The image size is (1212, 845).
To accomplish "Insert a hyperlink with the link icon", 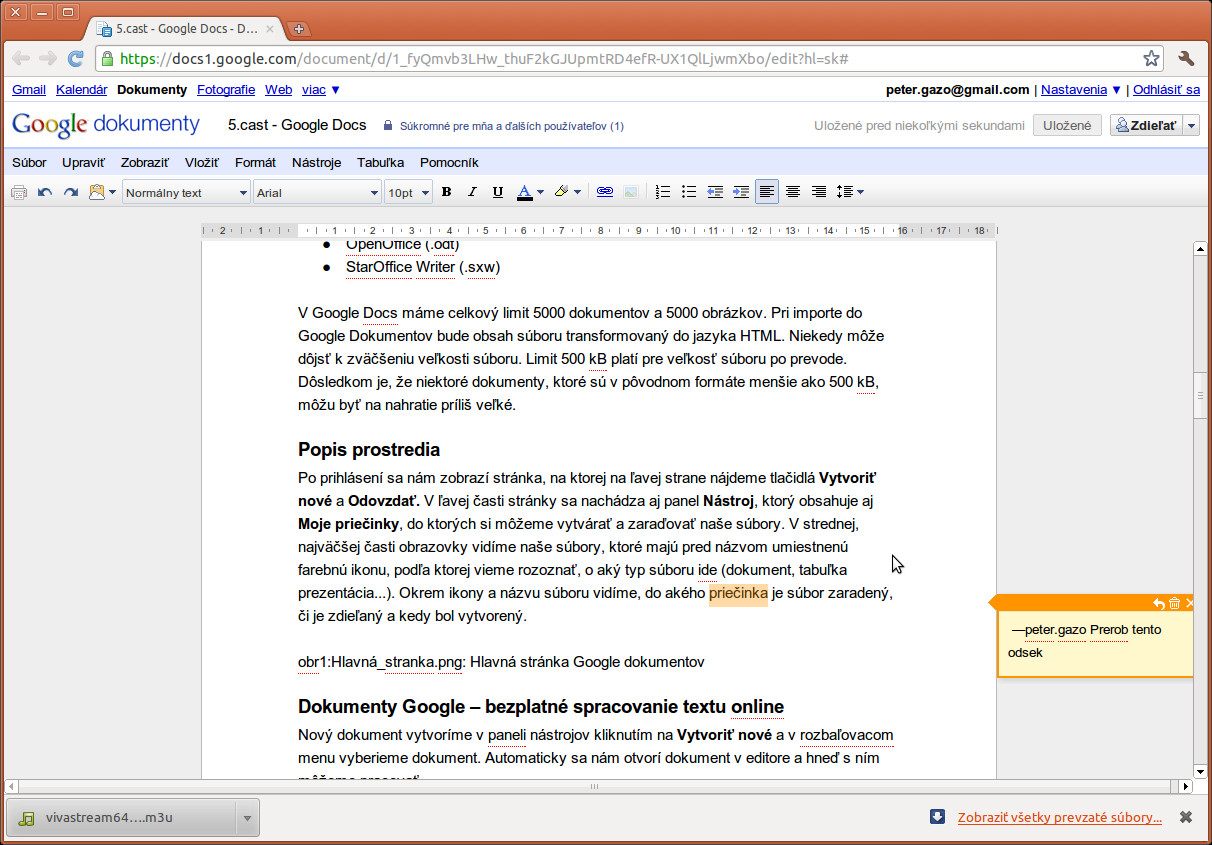I will [x=605, y=192].
